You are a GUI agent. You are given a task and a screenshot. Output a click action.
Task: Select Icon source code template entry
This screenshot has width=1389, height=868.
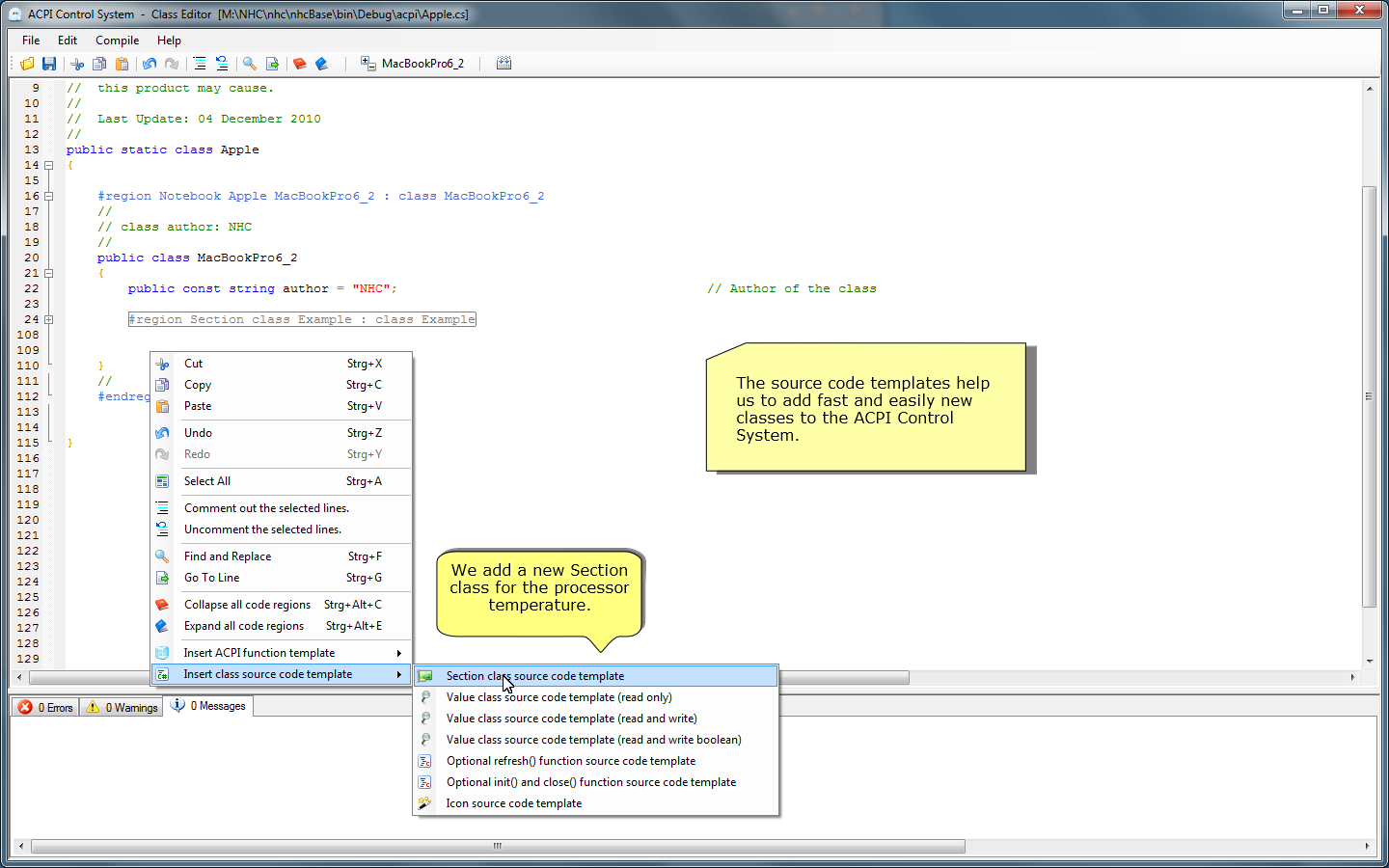[513, 803]
